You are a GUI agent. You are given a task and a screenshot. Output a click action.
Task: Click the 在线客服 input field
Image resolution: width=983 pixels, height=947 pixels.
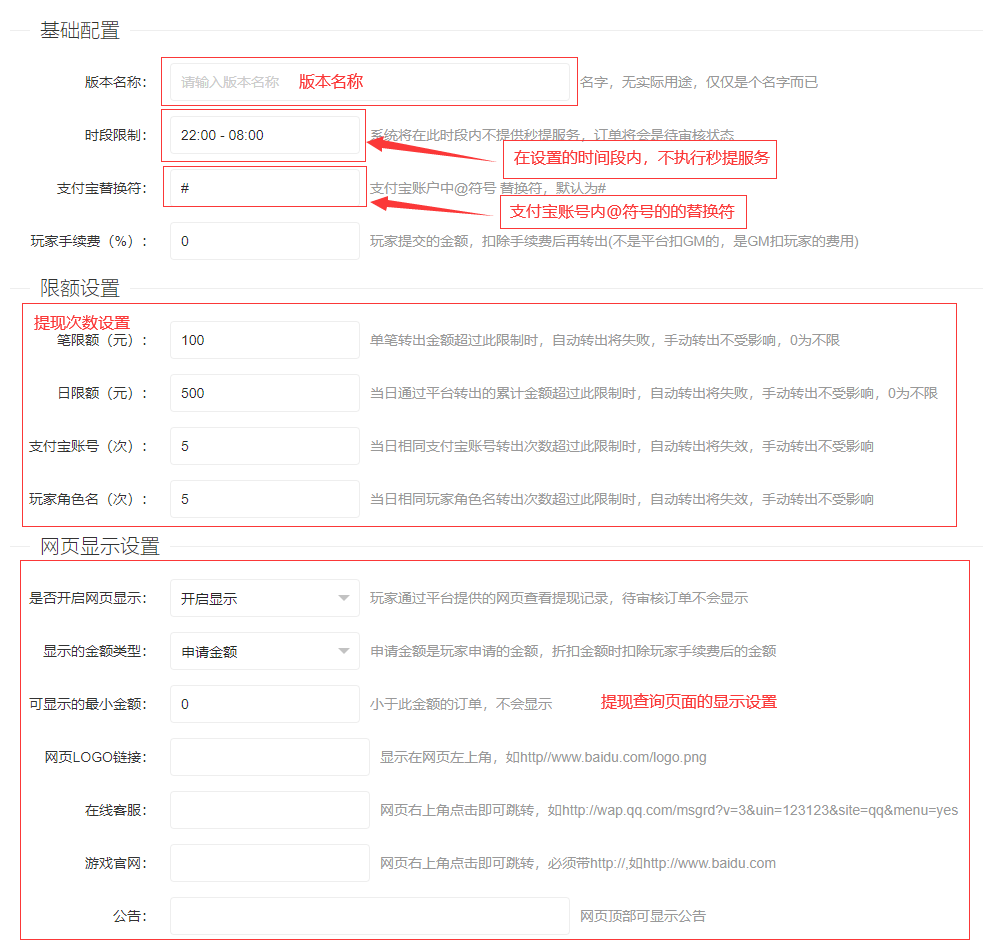point(270,810)
